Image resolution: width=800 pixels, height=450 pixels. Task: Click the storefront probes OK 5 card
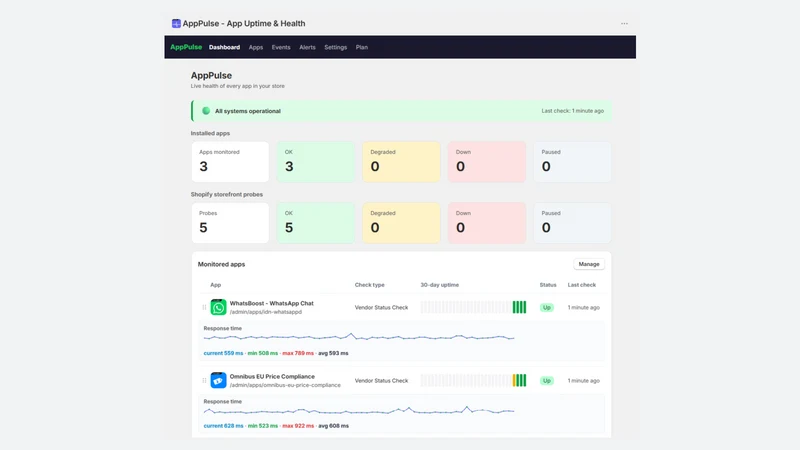[x=316, y=223]
